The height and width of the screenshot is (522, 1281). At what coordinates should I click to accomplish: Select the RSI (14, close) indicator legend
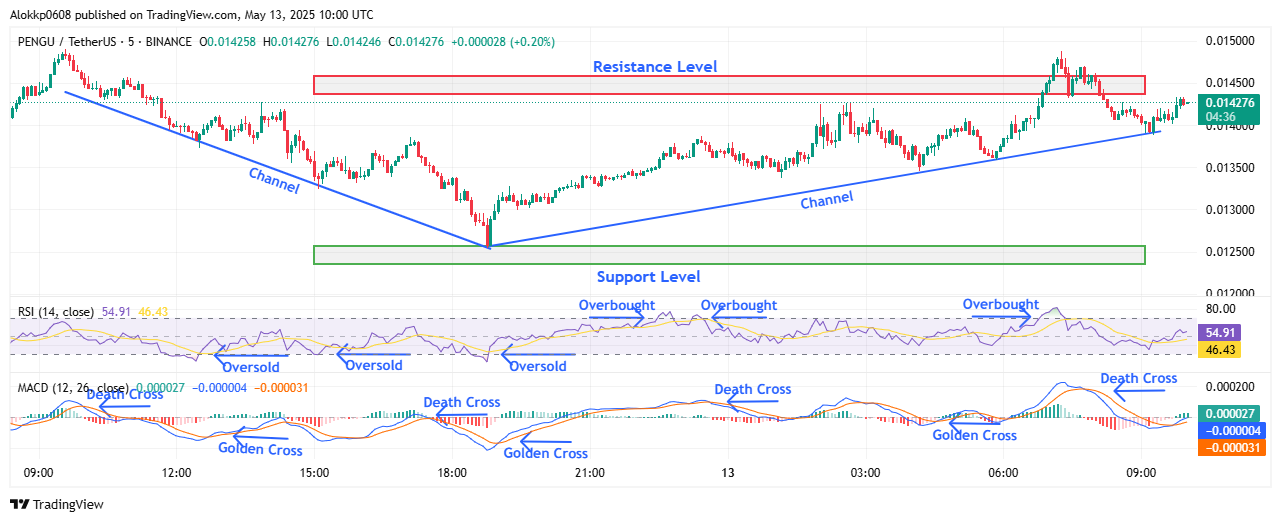56,312
